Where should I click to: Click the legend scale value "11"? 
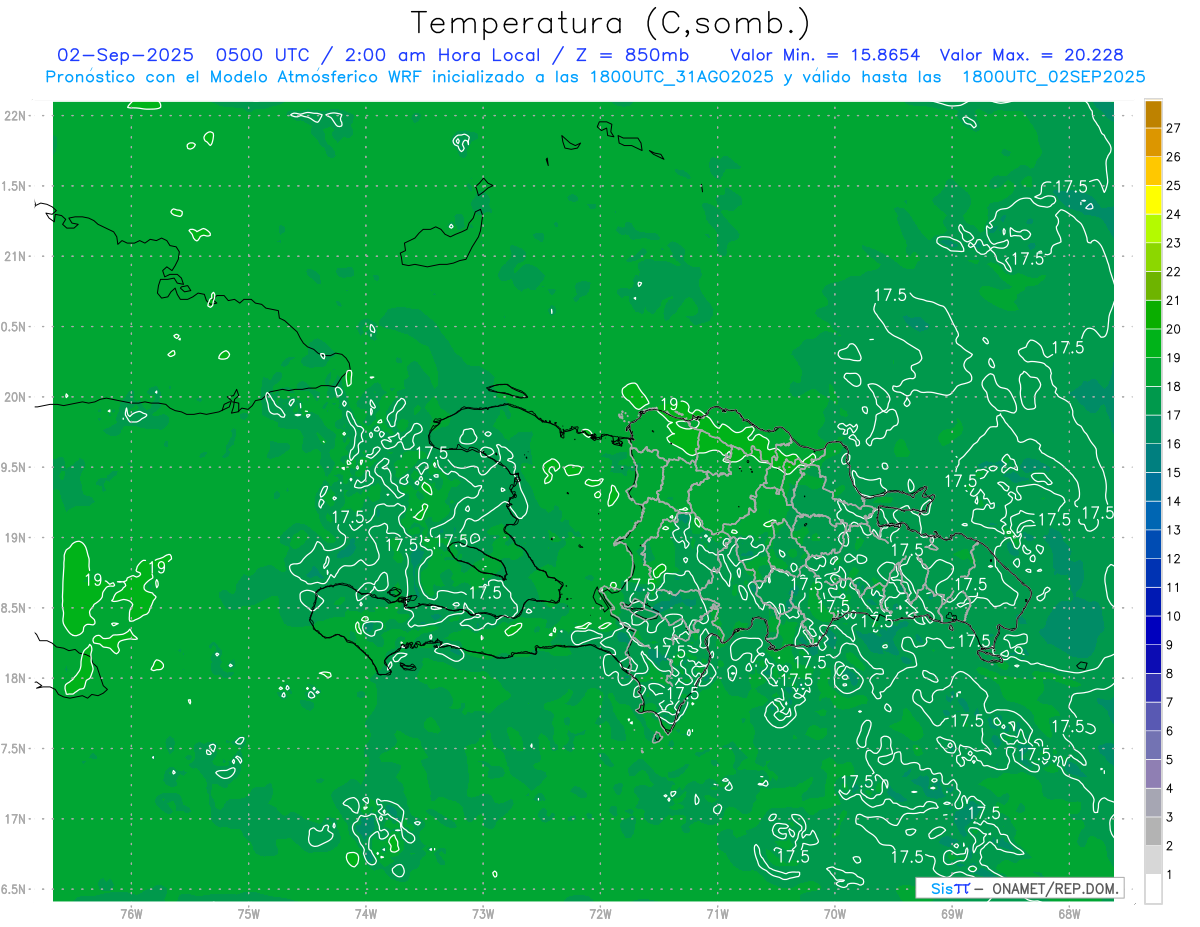(1174, 588)
